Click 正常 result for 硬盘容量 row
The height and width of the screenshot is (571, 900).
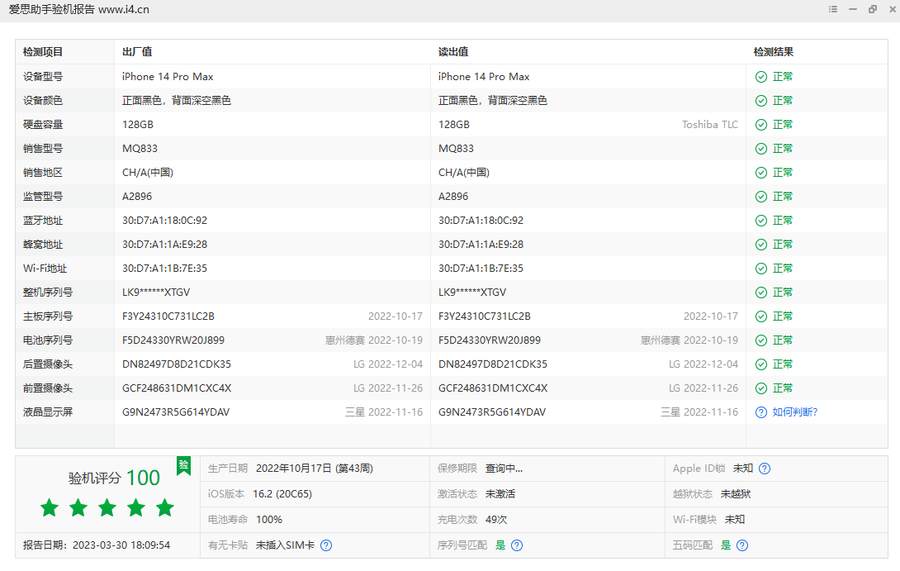click(x=782, y=125)
